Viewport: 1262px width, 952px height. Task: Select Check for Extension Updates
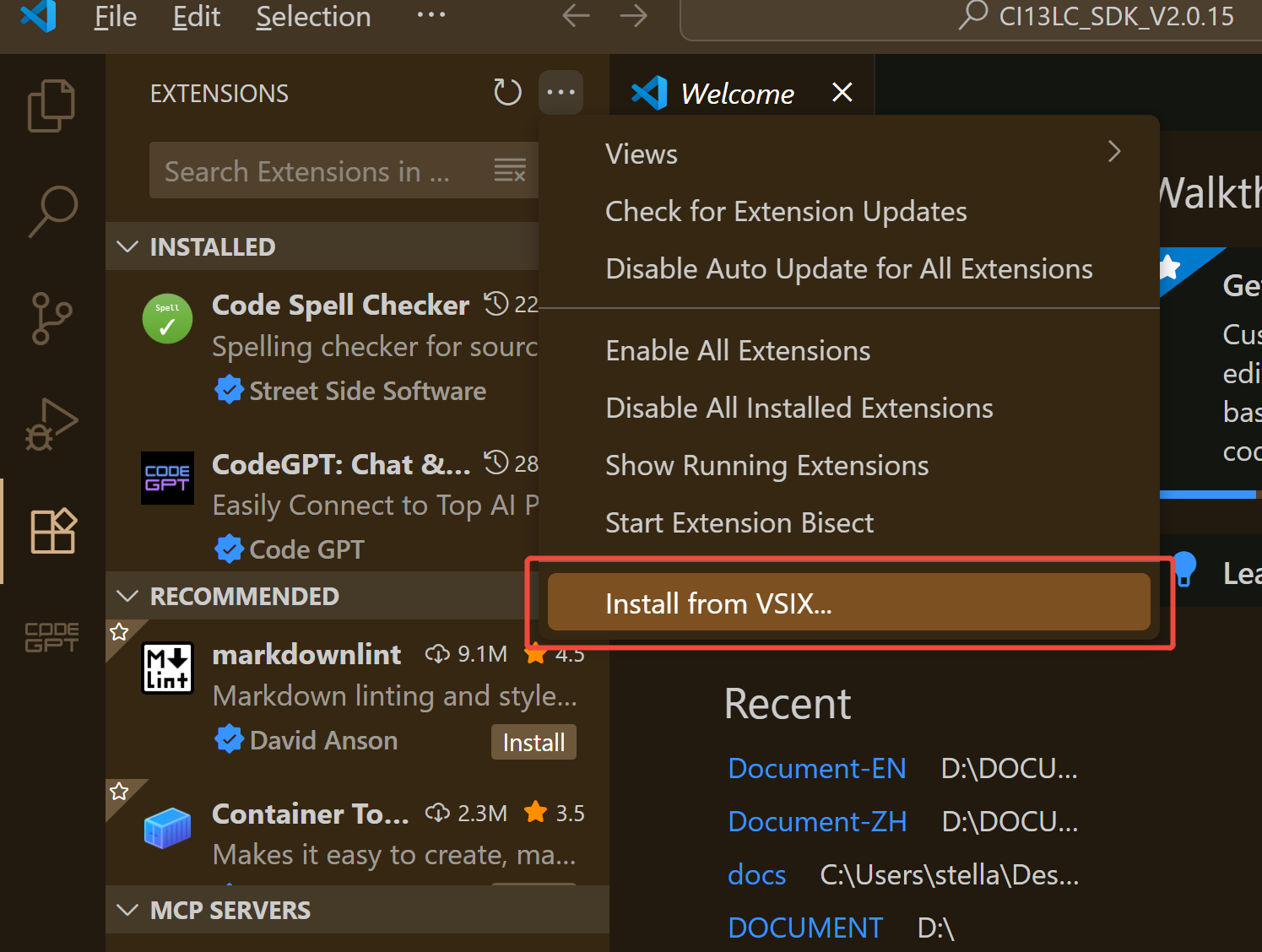pos(786,211)
